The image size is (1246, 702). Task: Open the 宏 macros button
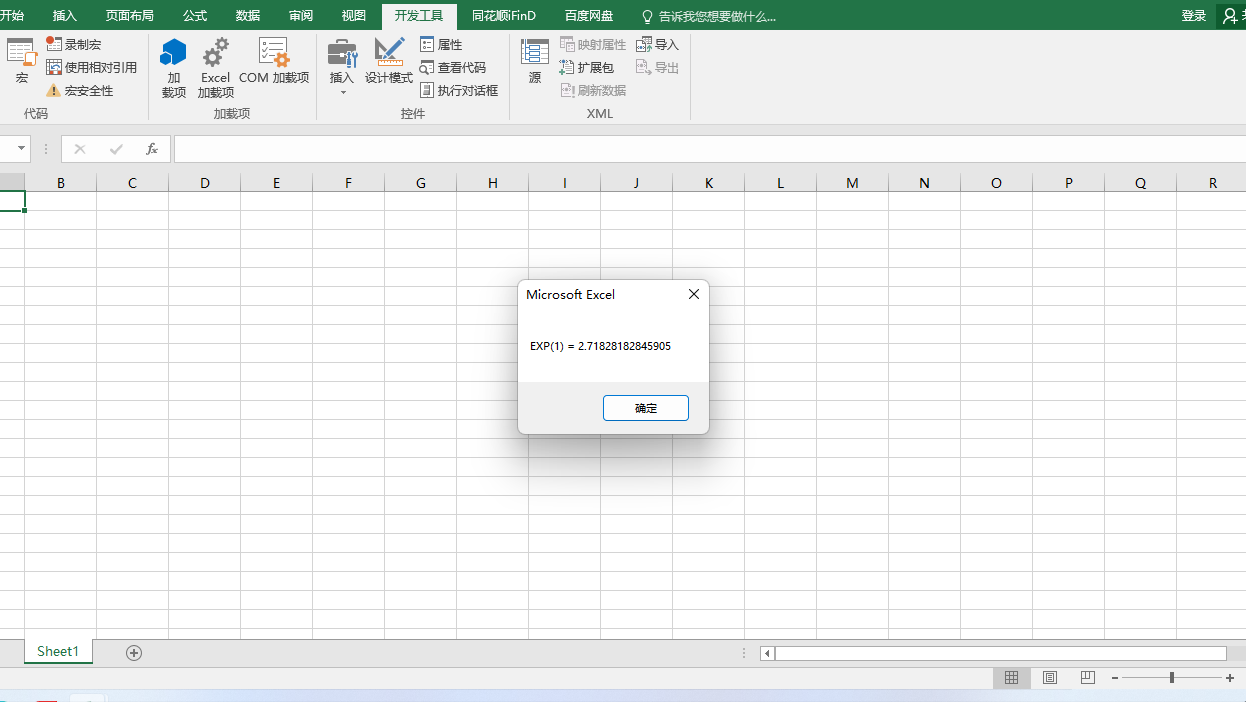coord(21,62)
